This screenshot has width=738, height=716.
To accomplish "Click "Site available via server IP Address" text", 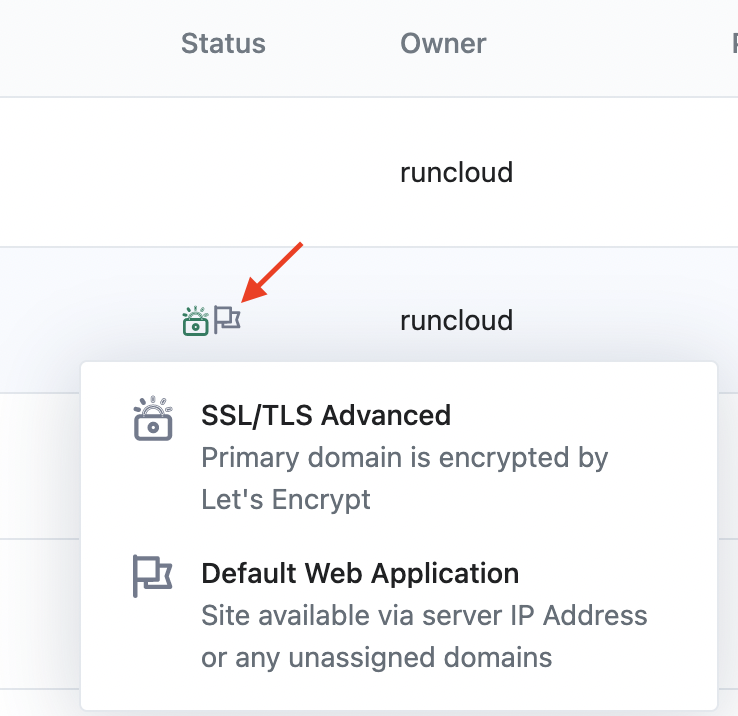I will click(424, 615).
